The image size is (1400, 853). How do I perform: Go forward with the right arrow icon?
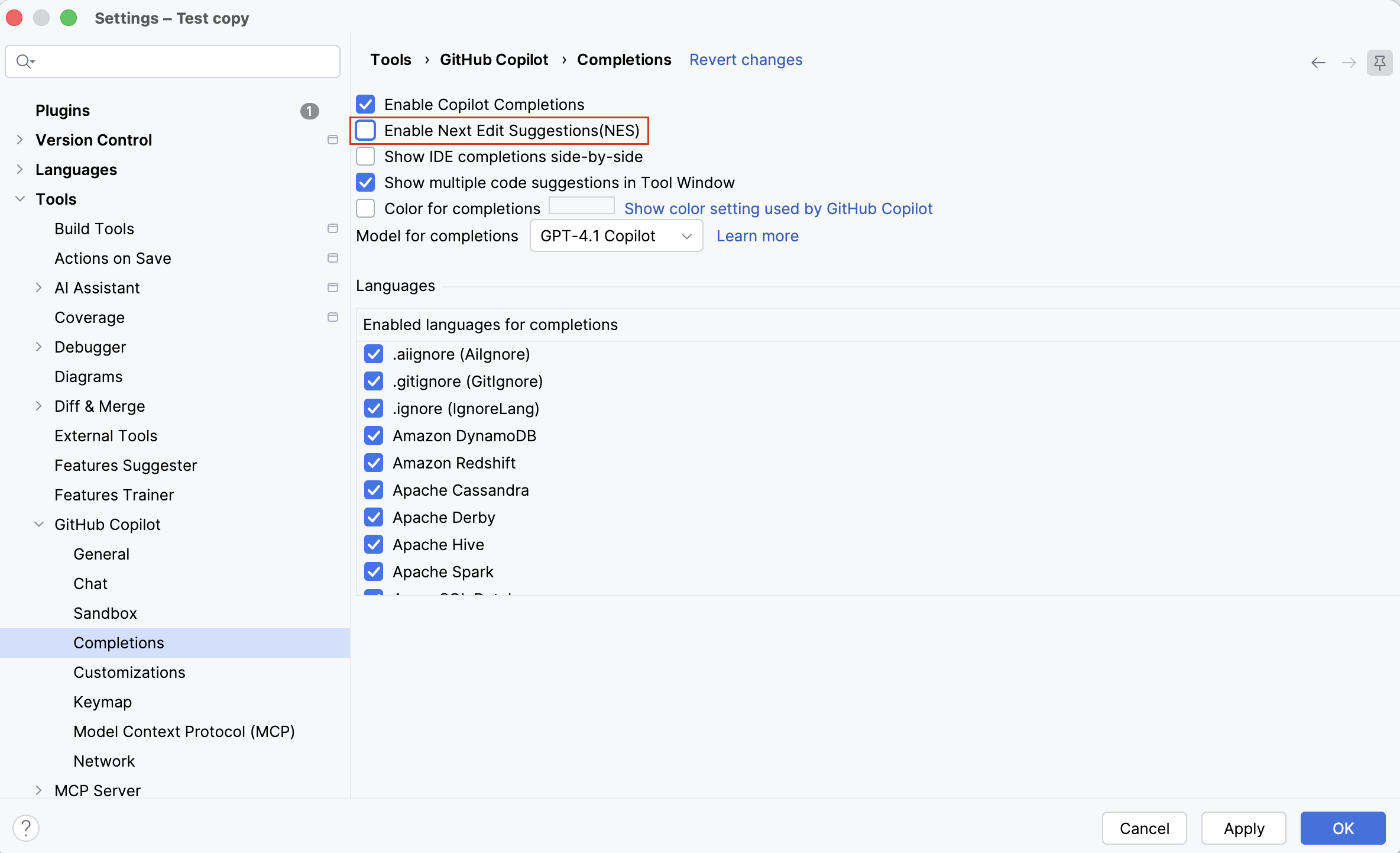(x=1349, y=63)
